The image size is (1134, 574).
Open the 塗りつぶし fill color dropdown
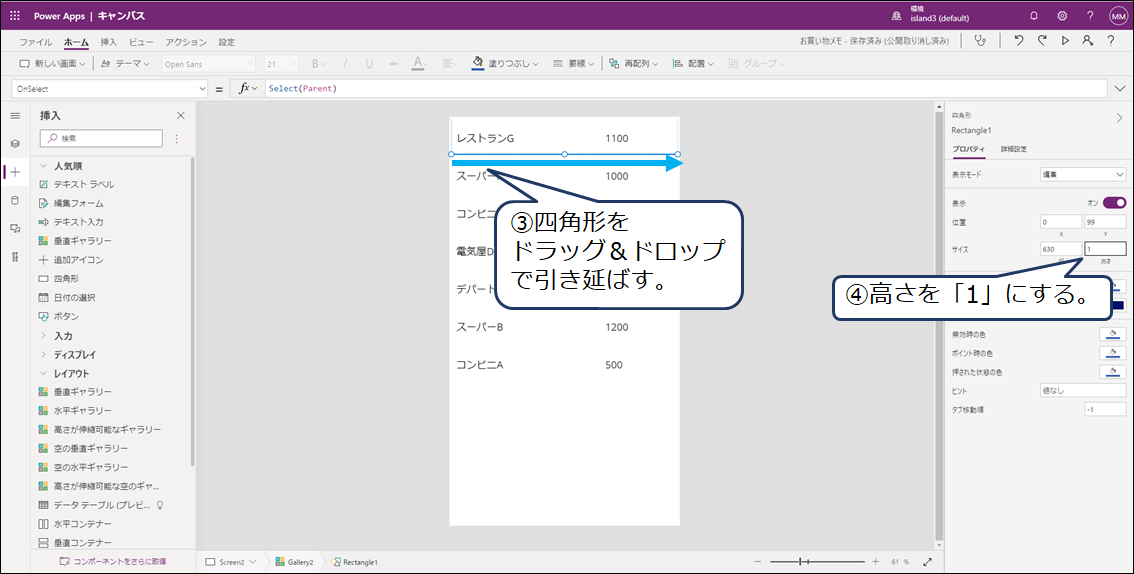[506, 64]
